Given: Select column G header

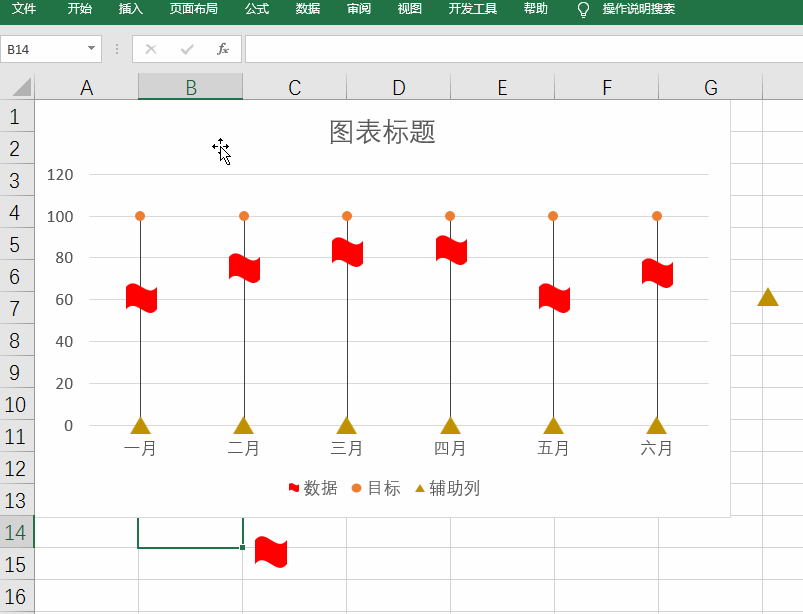Looking at the screenshot, I should 710,87.
